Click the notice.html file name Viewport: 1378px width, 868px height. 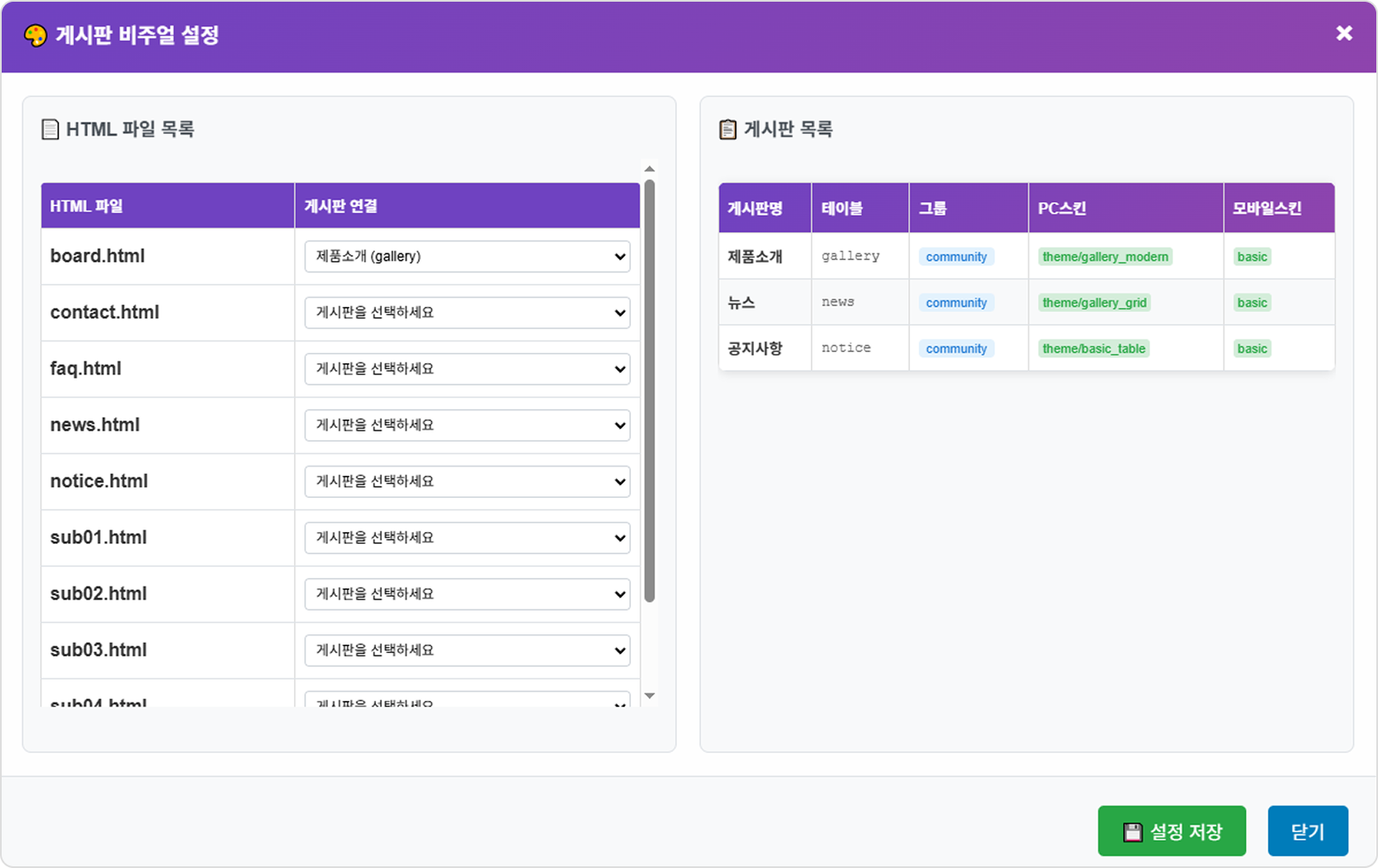tap(99, 481)
